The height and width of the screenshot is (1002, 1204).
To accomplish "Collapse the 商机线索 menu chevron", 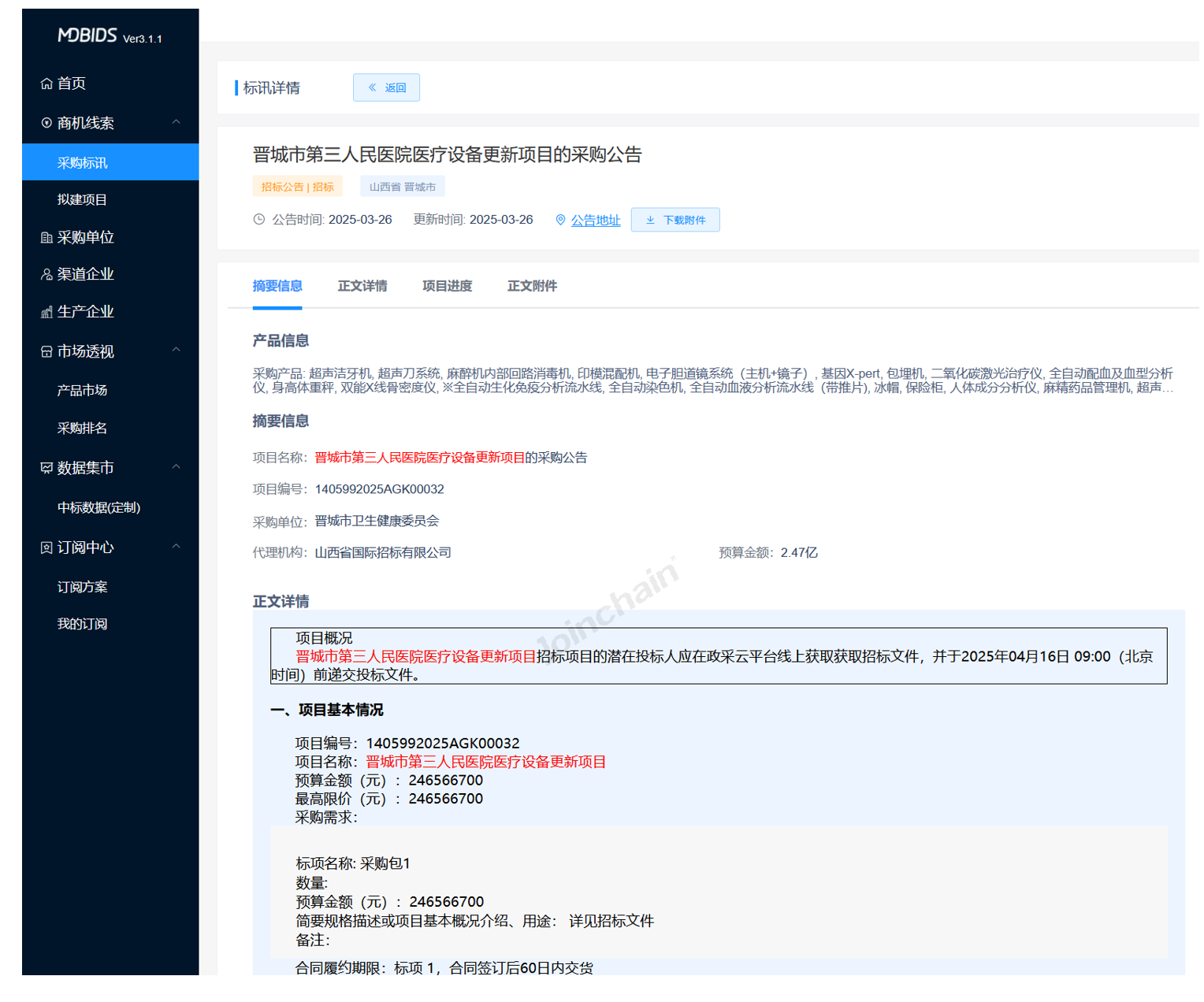I will [177, 122].
